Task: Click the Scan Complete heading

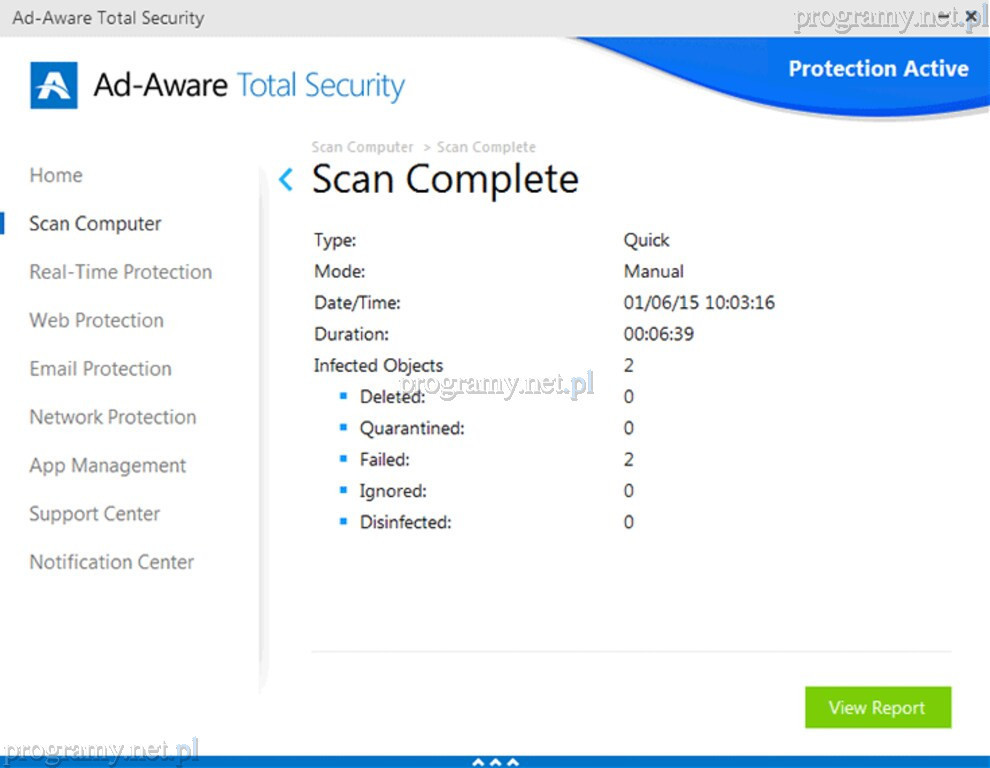Action: coord(445,180)
